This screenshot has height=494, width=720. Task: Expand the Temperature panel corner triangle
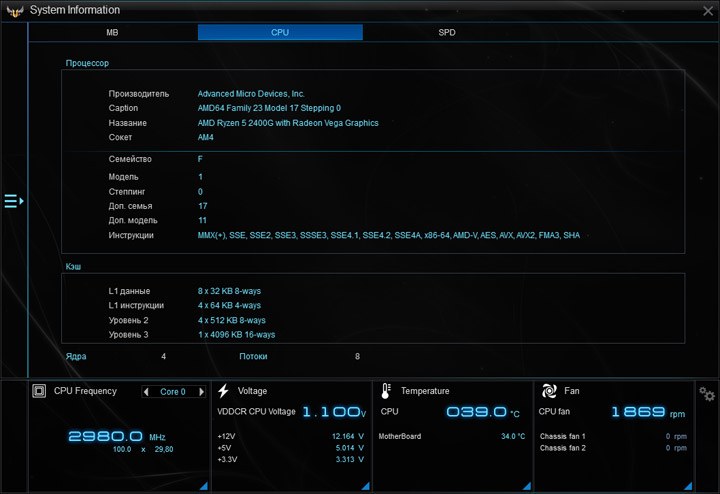(x=527, y=486)
